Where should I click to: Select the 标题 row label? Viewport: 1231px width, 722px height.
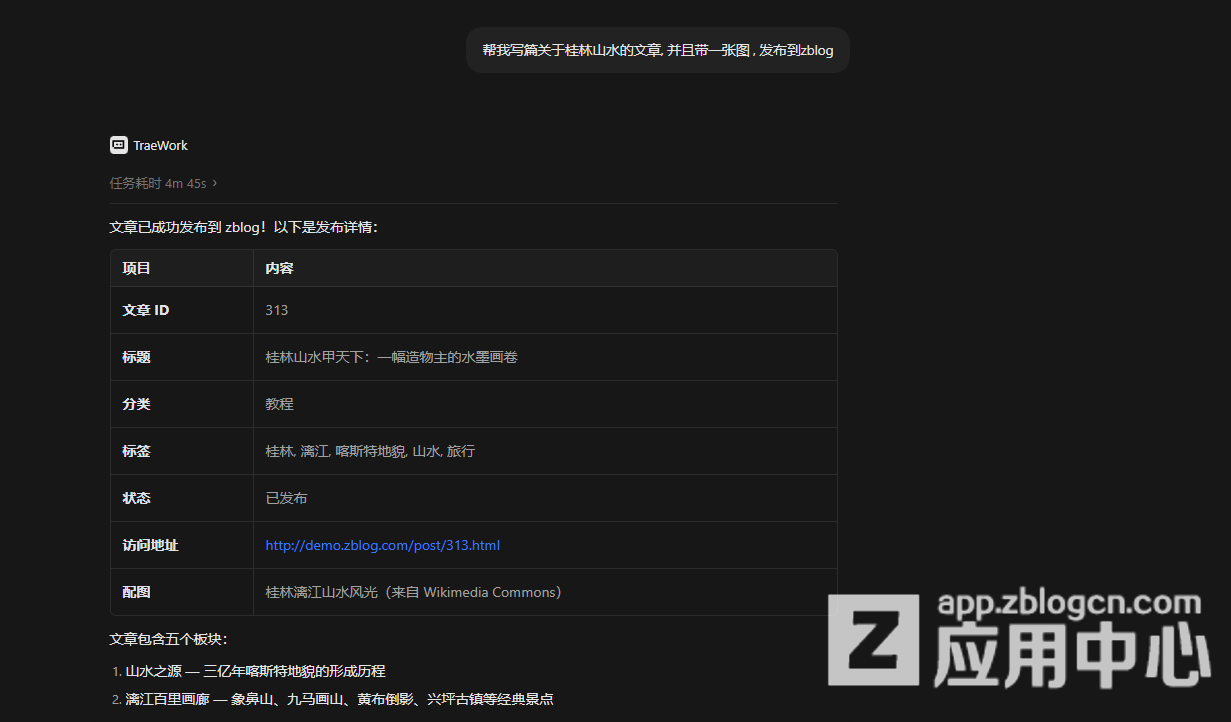(x=136, y=357)
